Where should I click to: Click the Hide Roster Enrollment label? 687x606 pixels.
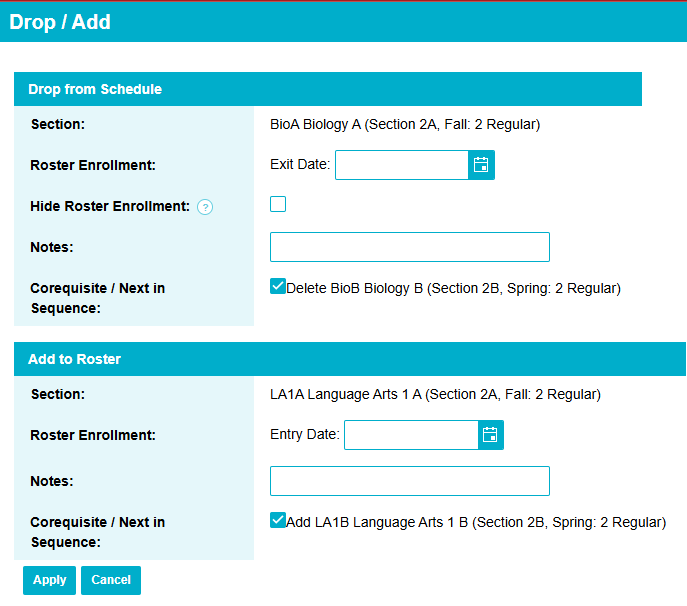[x=110, y=206]
